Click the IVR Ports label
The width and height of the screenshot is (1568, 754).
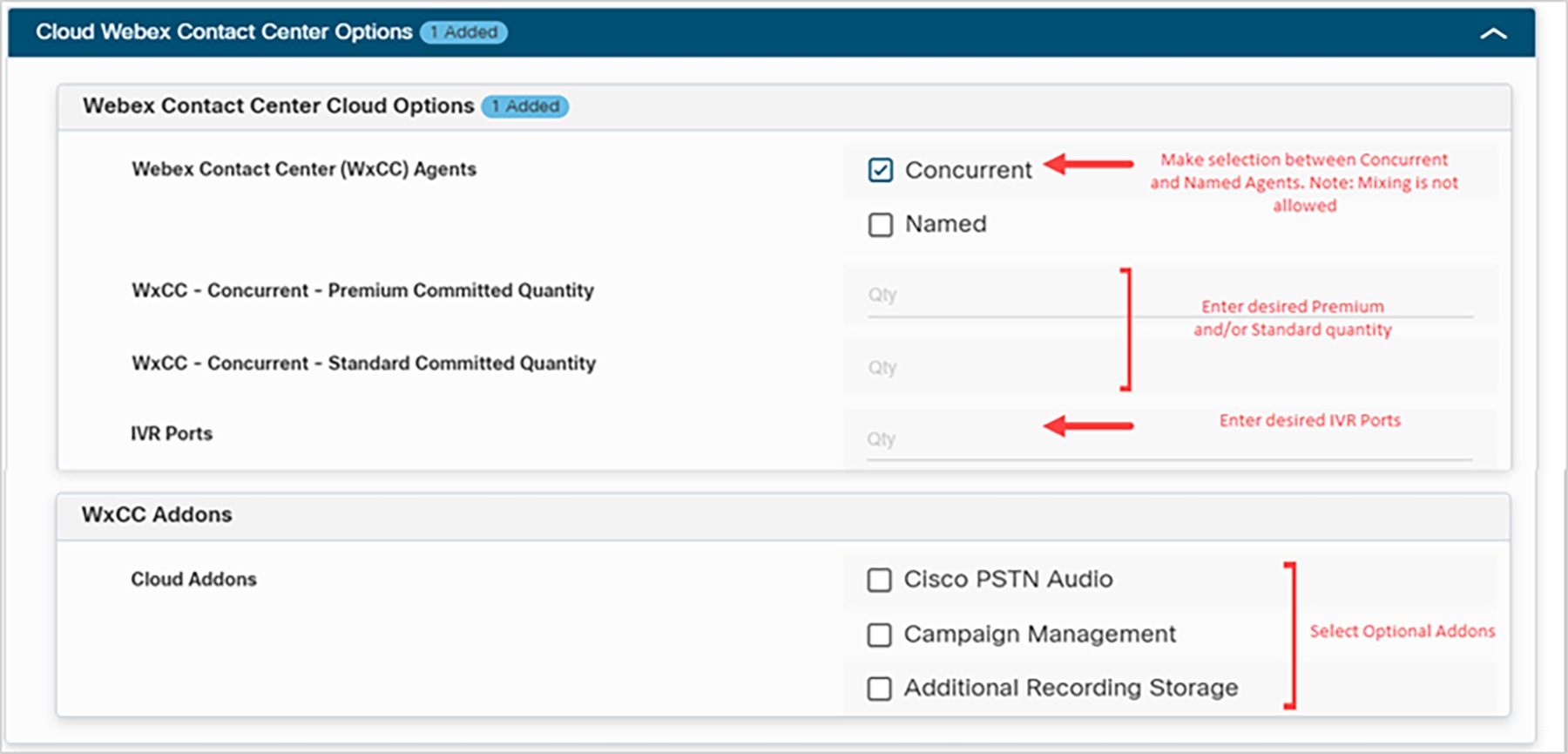(172, 433)
